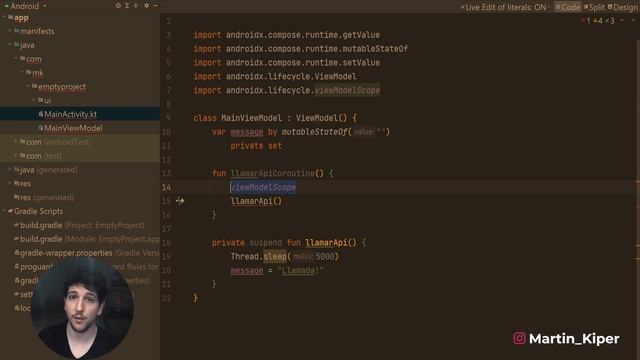
Task: Click line number 14 in the gutter
Action: tap(167, 187)
